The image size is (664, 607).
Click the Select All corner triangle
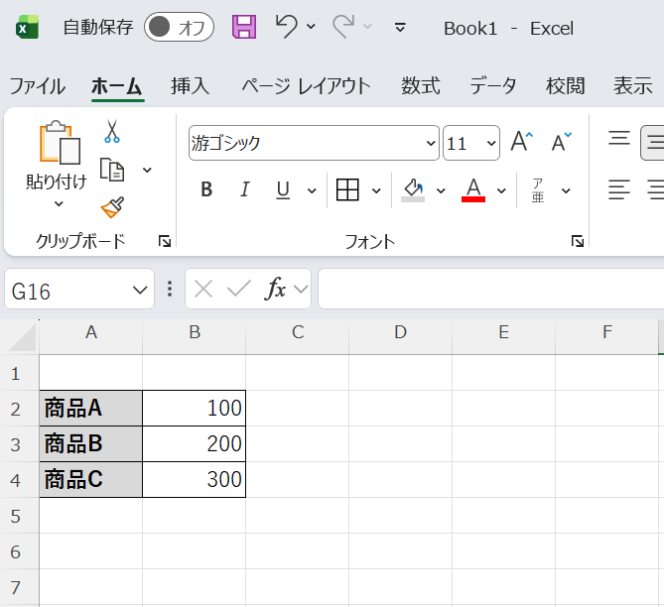pyautogui.click(x=22, y=337)
